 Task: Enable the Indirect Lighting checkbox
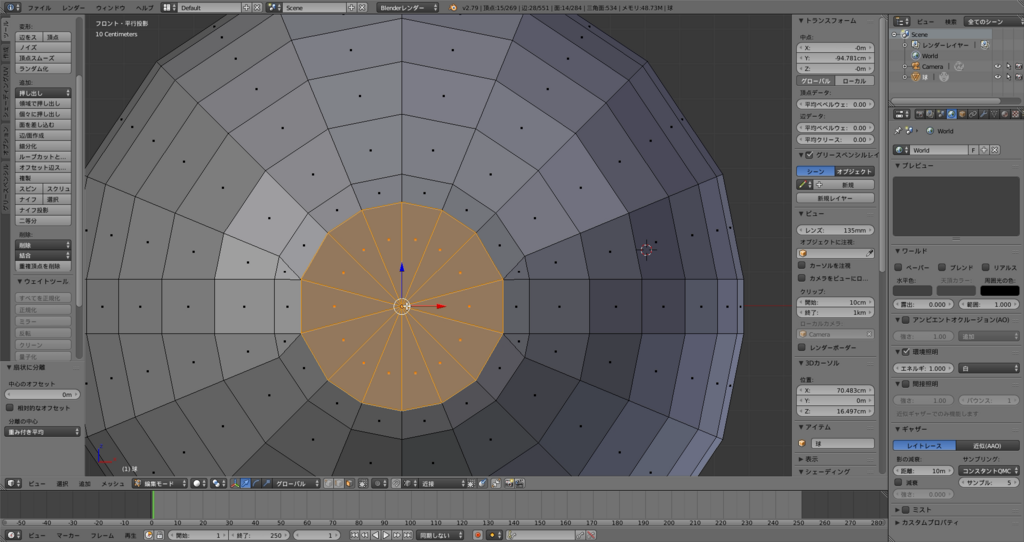906,383
